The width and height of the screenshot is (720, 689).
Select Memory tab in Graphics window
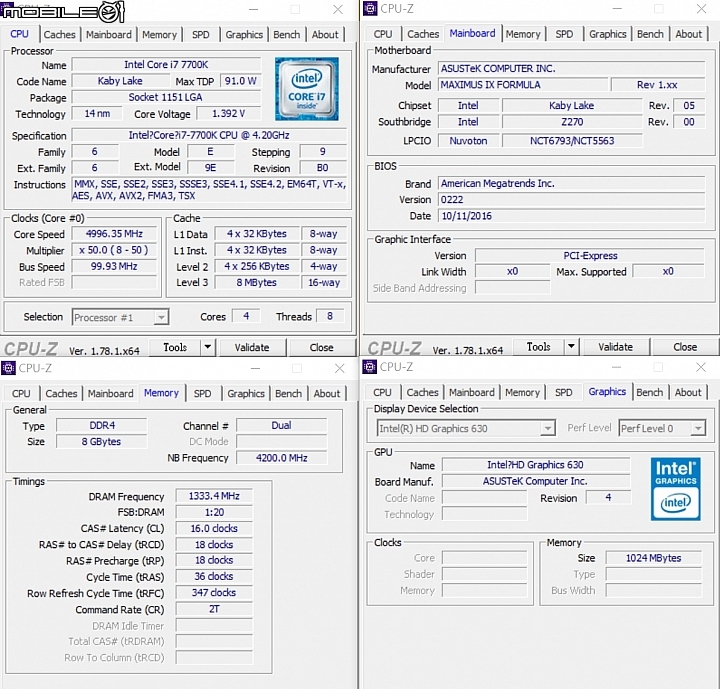pos(523,392)
